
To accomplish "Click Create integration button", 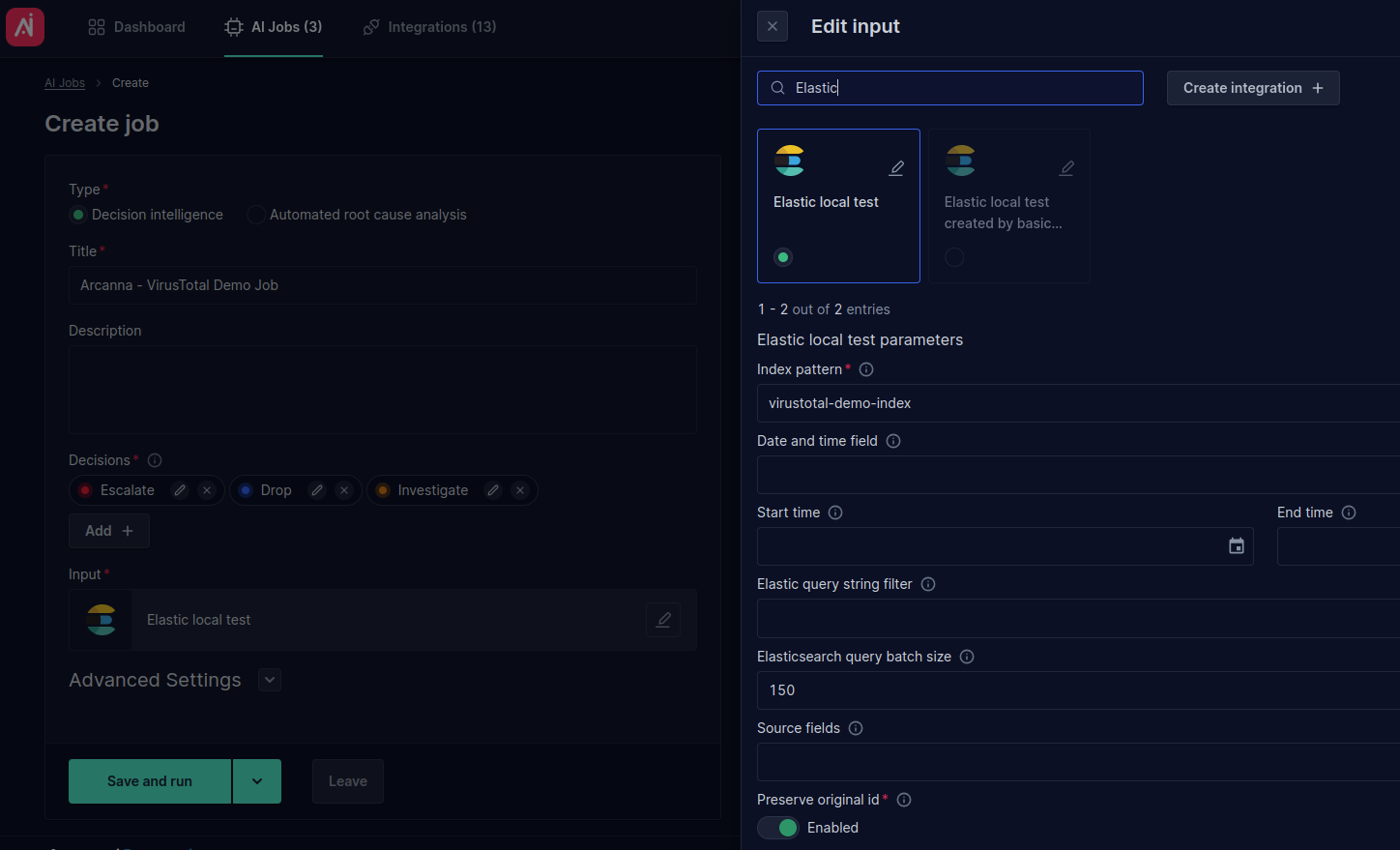I will pyautogui.click(x=1253, y=88).
